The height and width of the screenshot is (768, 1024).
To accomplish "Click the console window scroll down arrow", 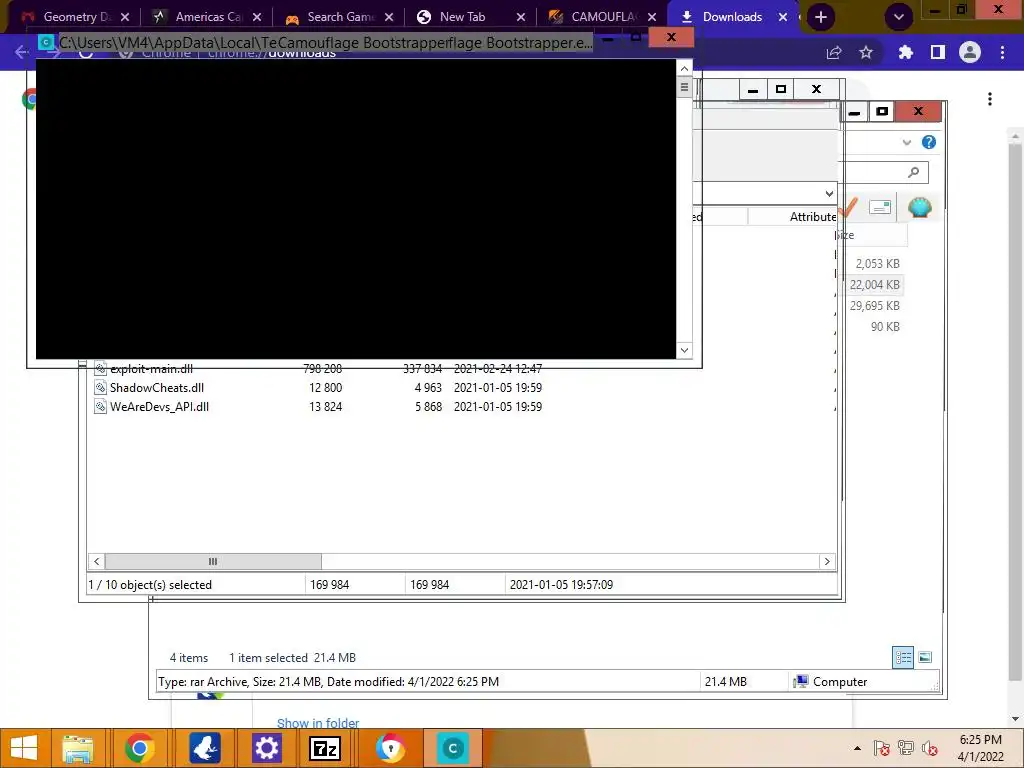I will tap(684, 350).
